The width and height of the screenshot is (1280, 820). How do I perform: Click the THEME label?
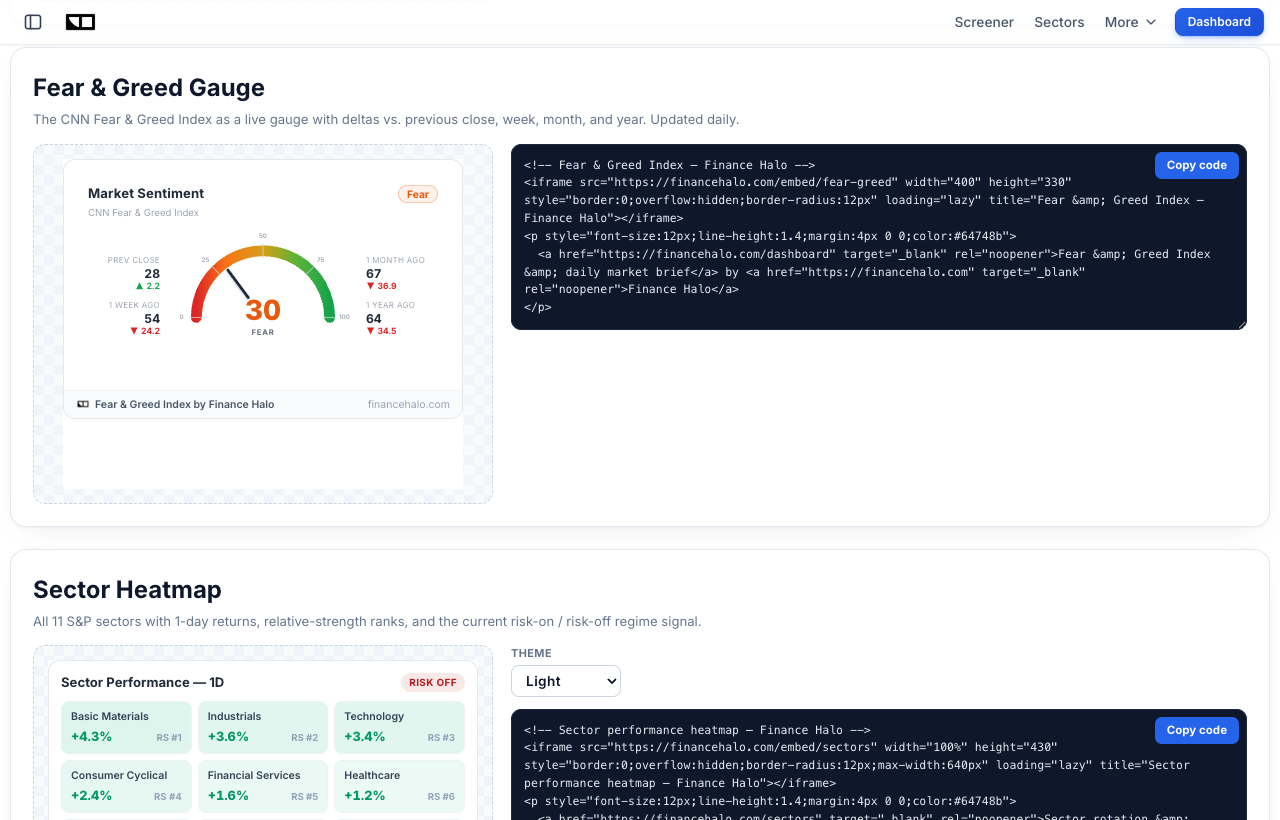pyautogui.click(x=531, y=653)
